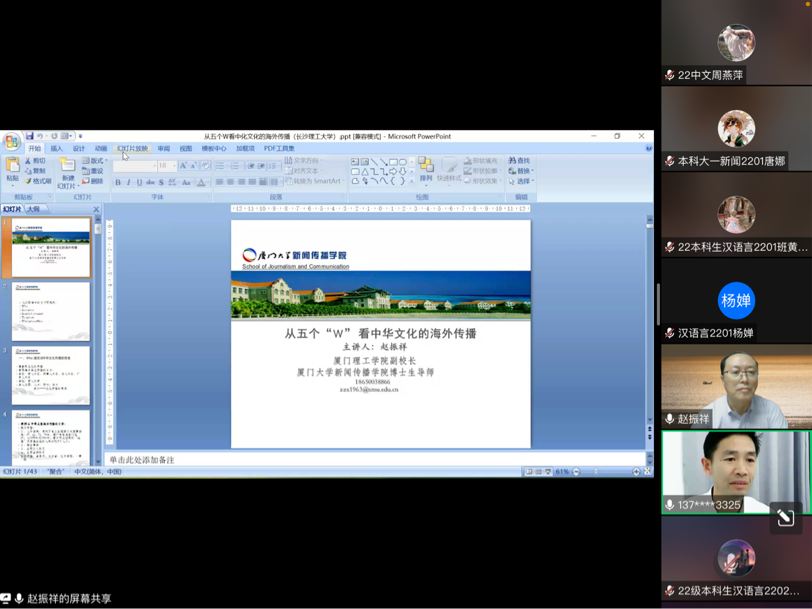
Task: Click the PowerPoint help question mark icon
Action: tap(648, 149)
